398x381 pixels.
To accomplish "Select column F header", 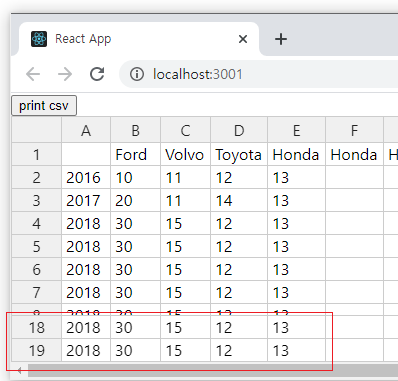I will coord(355,130).
